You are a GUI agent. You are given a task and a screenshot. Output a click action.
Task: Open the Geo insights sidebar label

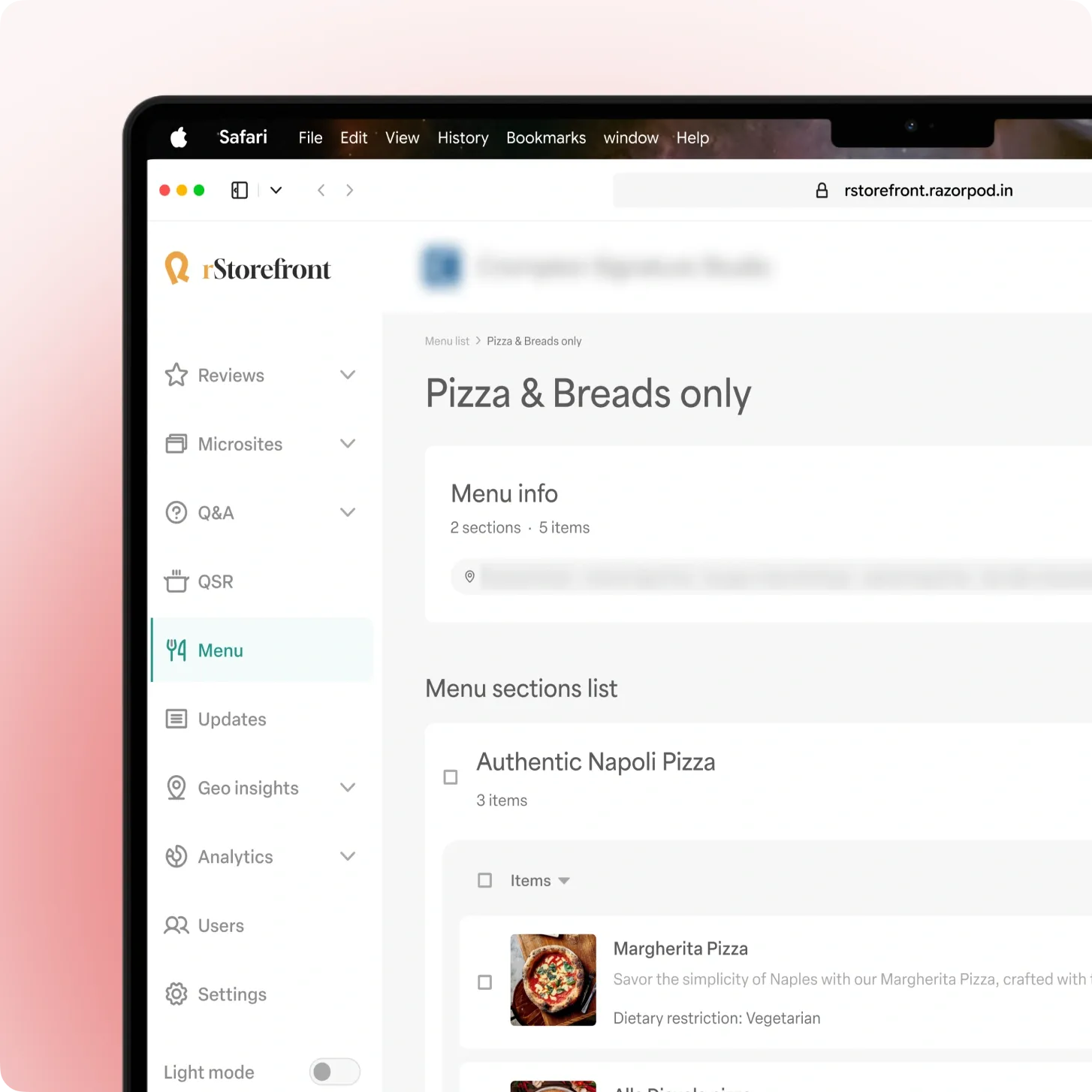click(x=249, y=789)
